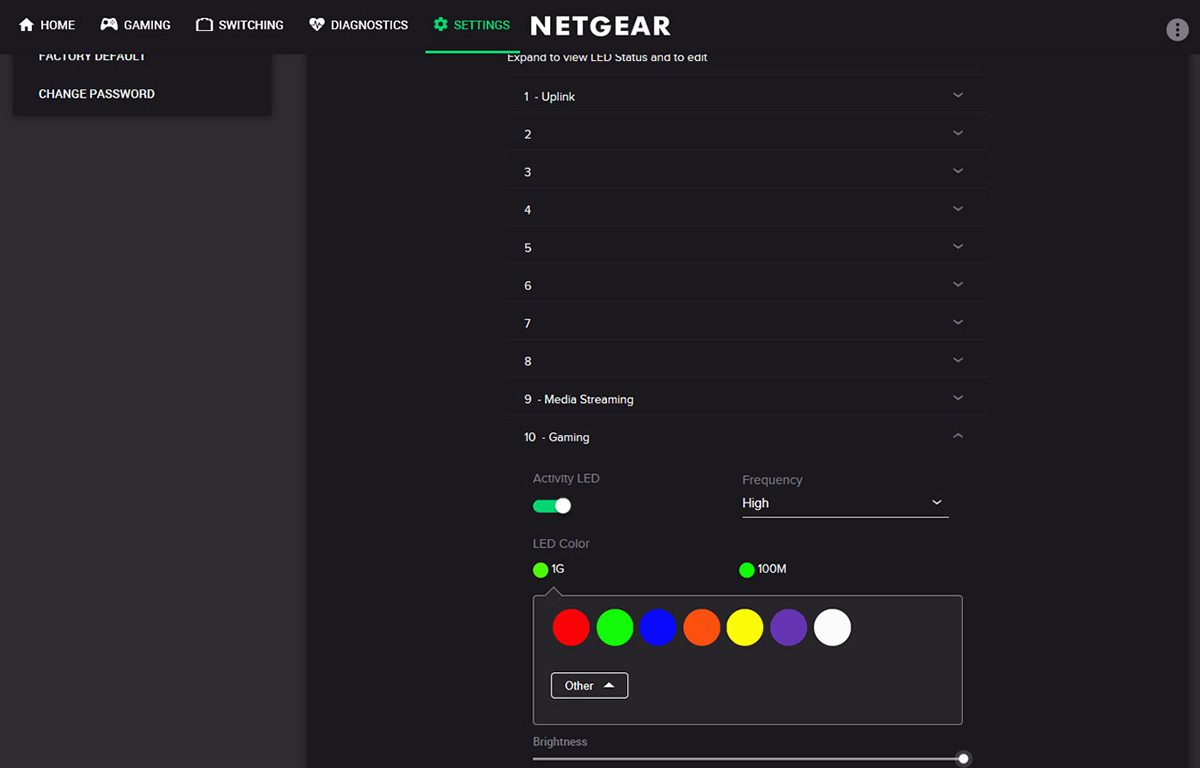Click the Diagnostics heart icon

coord(317,25)
